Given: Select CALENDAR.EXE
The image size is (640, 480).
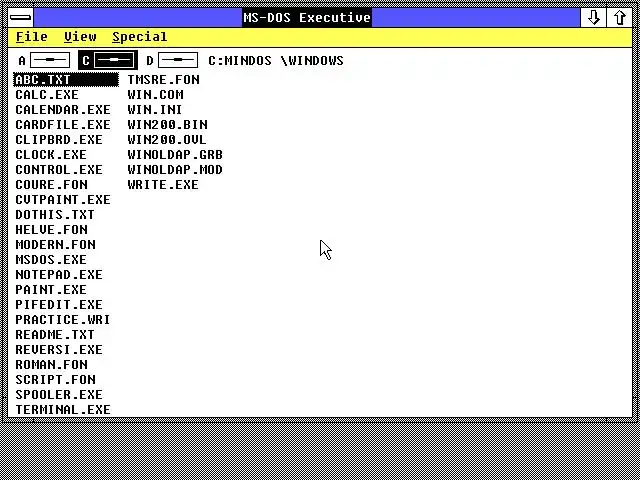Looking at the screenshot, I should point(63,110).
